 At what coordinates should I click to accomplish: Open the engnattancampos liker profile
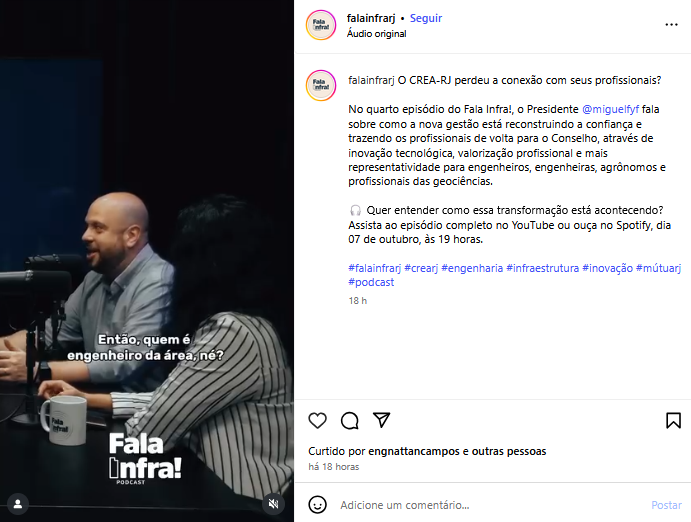[414, 451]
